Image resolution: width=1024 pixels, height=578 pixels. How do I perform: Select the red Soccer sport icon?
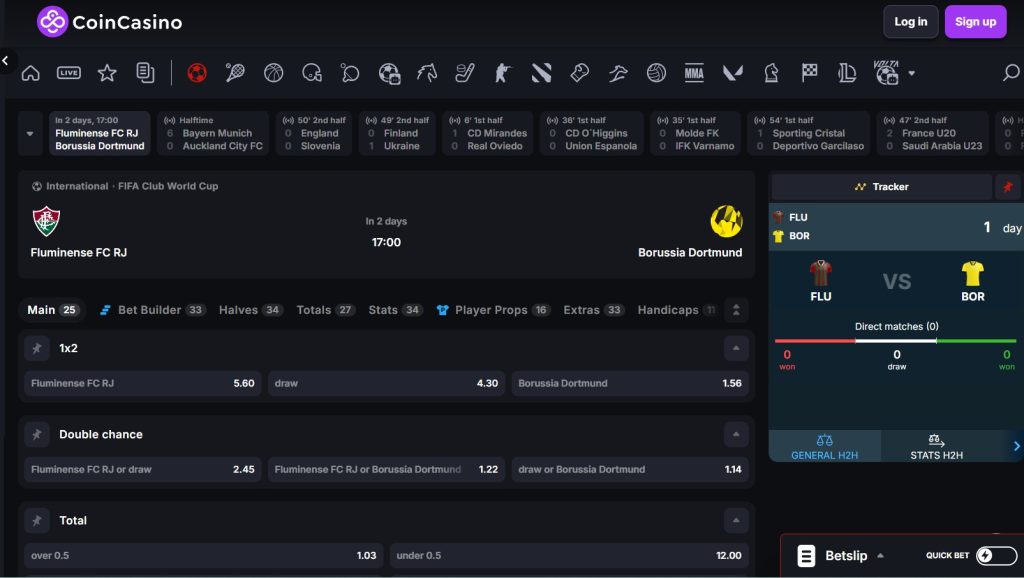197,72
